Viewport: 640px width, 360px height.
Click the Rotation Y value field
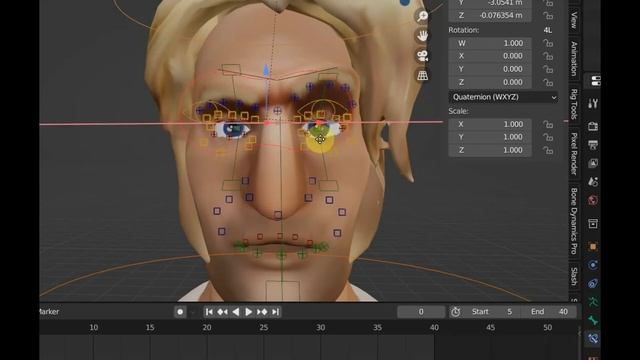click(490, 69)
